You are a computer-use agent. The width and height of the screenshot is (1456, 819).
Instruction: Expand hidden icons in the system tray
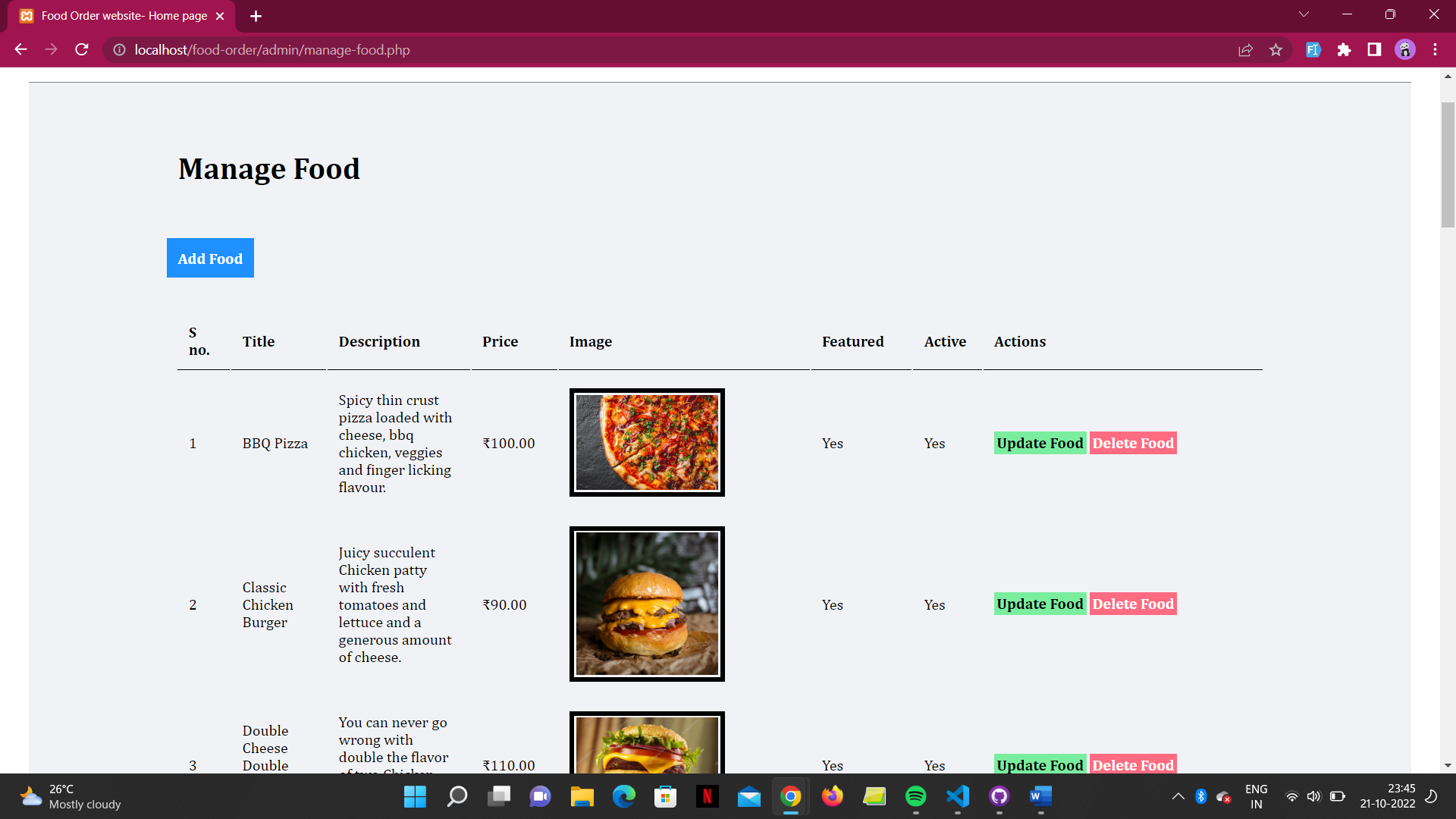(x=1178, y=797)
